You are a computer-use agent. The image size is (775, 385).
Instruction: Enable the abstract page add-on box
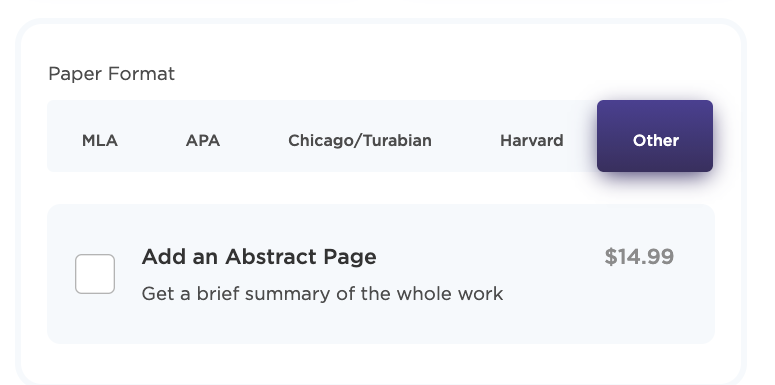click(95, 274)
